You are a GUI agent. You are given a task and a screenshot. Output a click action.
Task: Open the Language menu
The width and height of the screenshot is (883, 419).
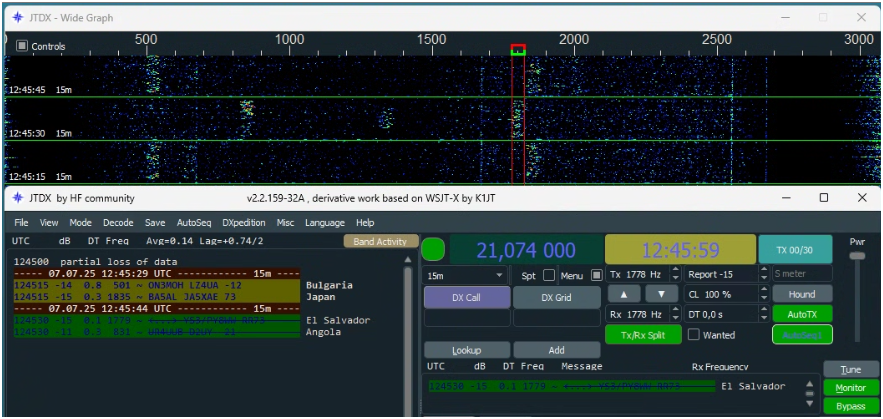[x=325, y=222]
